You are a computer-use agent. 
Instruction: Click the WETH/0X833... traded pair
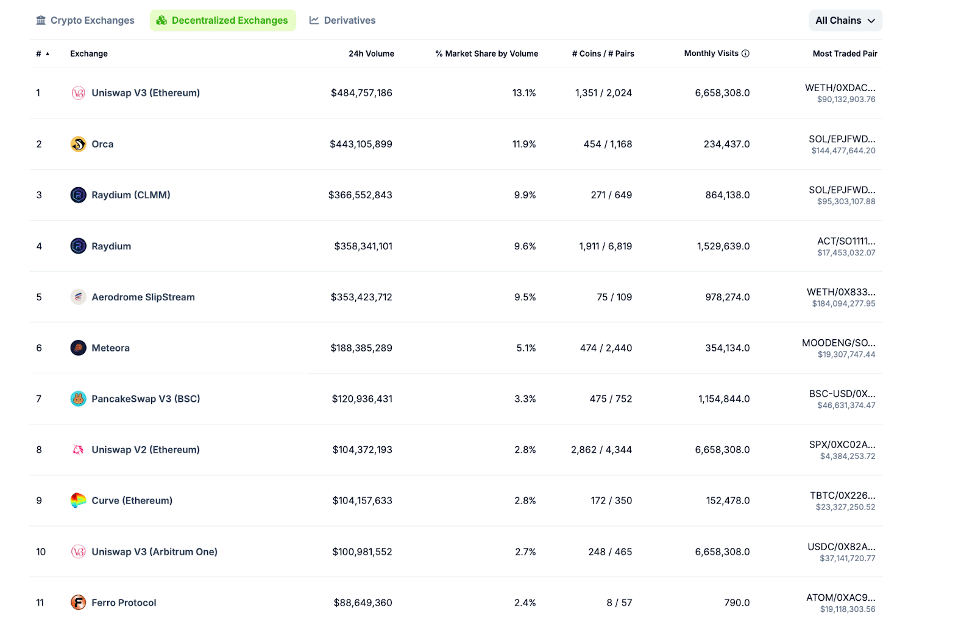pos(841,292)
